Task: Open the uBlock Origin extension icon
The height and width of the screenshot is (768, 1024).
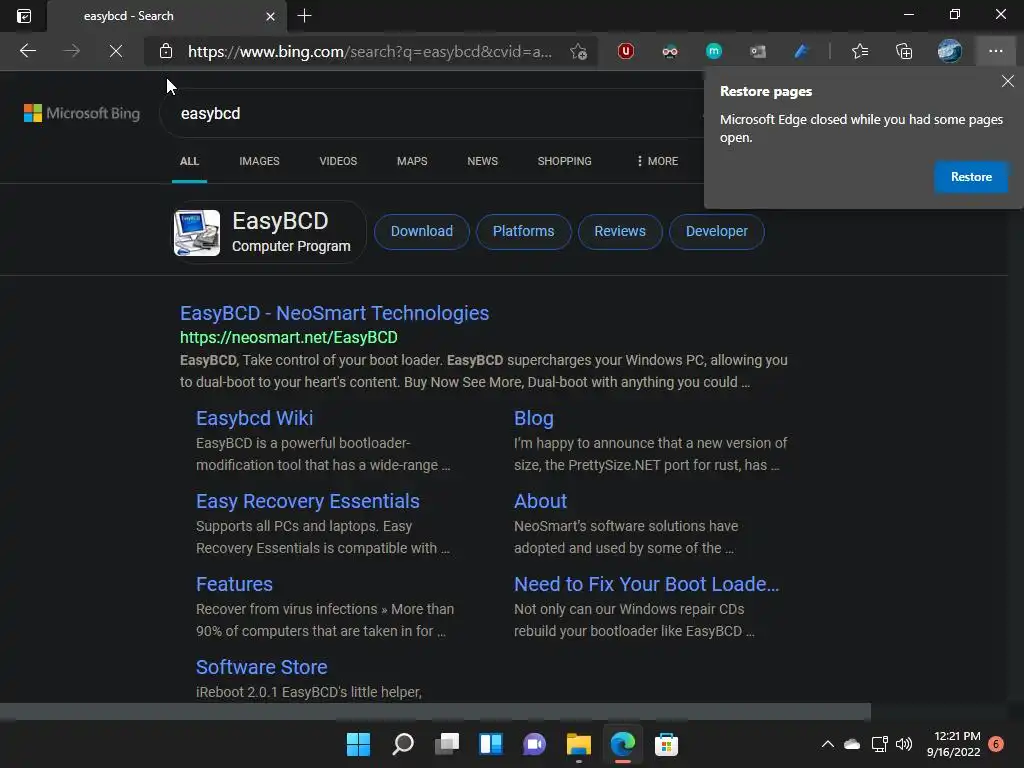Action: pyautogui.click(x=626, y=51)
